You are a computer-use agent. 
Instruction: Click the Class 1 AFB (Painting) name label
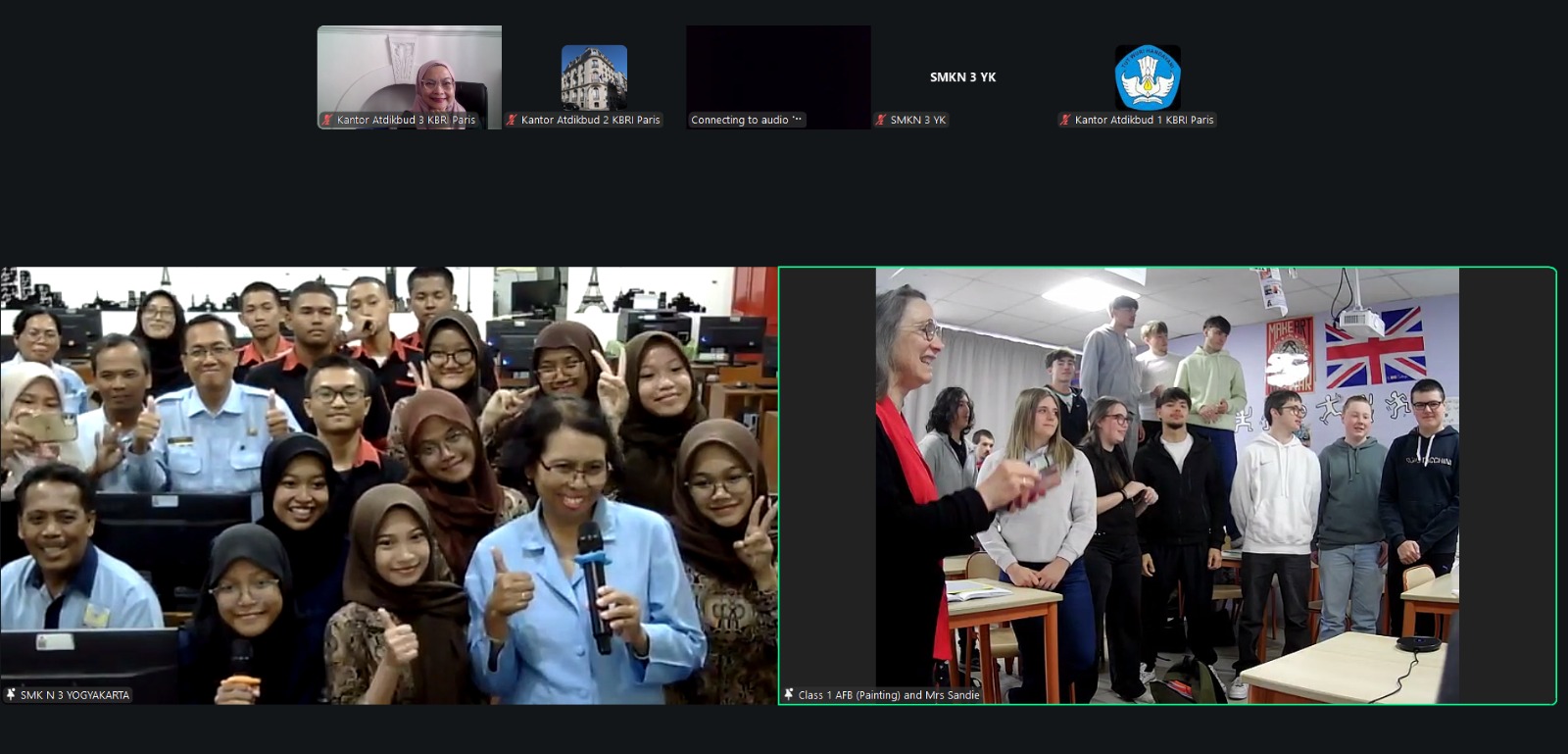pos(889,695)
